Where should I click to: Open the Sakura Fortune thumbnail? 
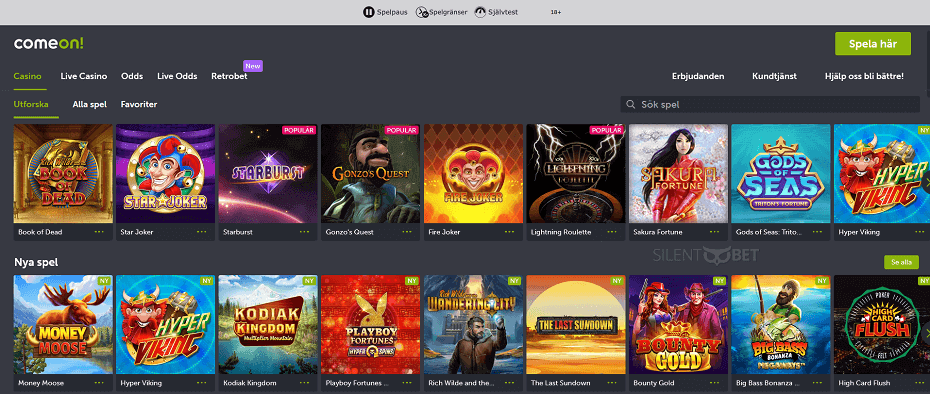tap(679, 173)
